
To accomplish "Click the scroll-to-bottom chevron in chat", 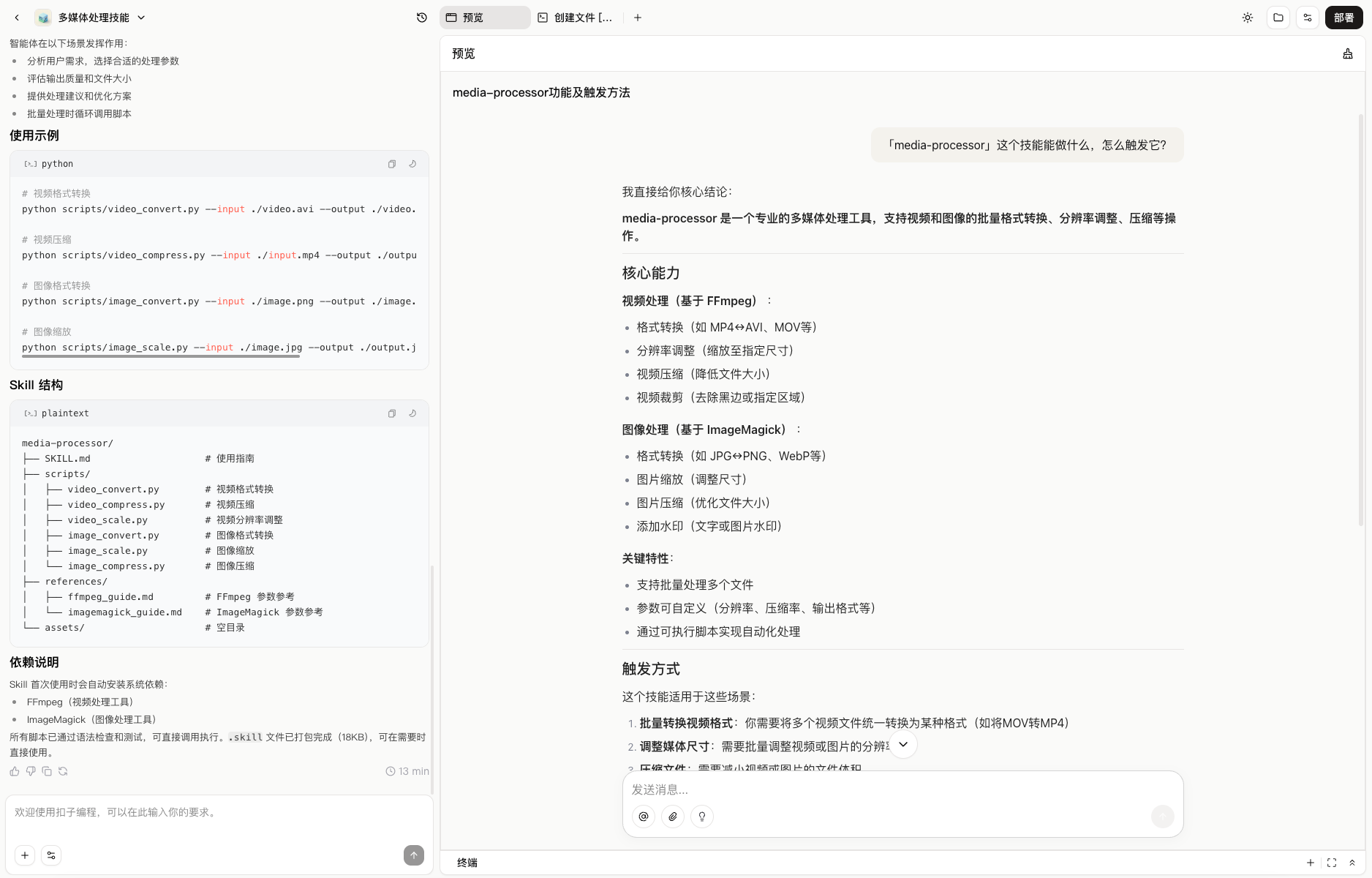I will pos(903,744).
